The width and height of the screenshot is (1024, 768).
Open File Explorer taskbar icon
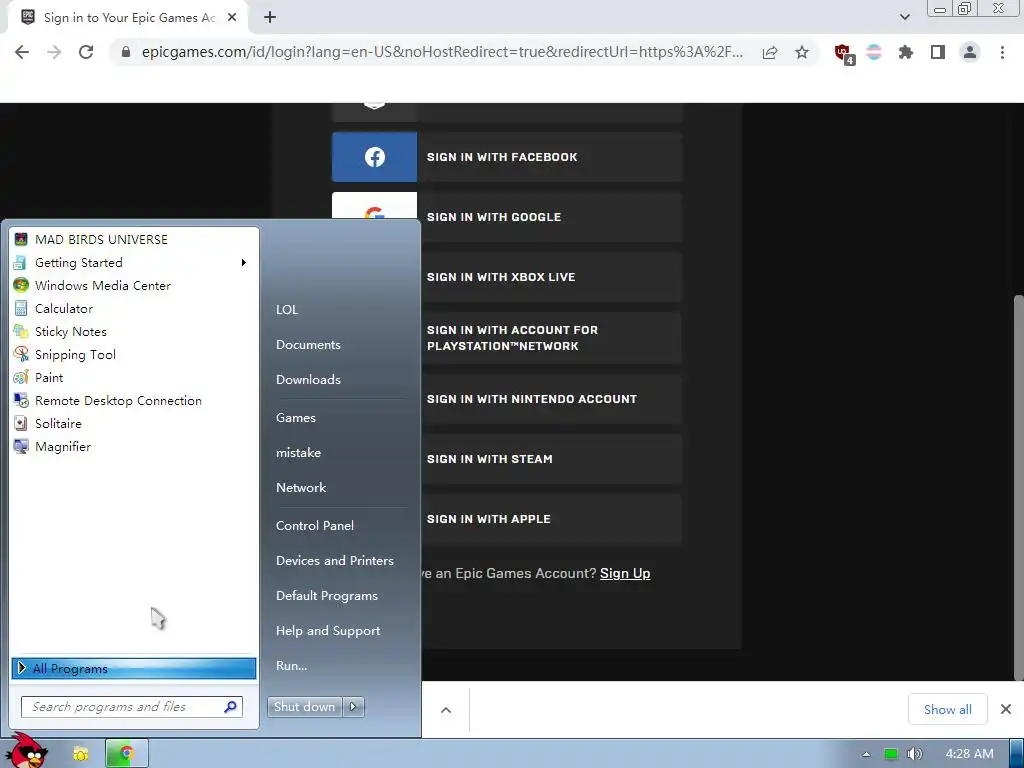(80, 754)
